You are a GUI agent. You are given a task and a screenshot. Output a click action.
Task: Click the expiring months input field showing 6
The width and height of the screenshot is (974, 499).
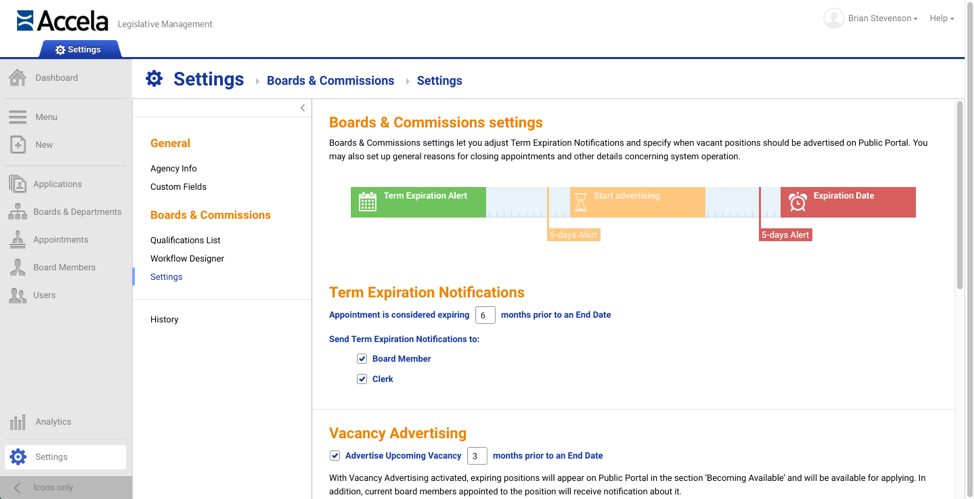485,315
